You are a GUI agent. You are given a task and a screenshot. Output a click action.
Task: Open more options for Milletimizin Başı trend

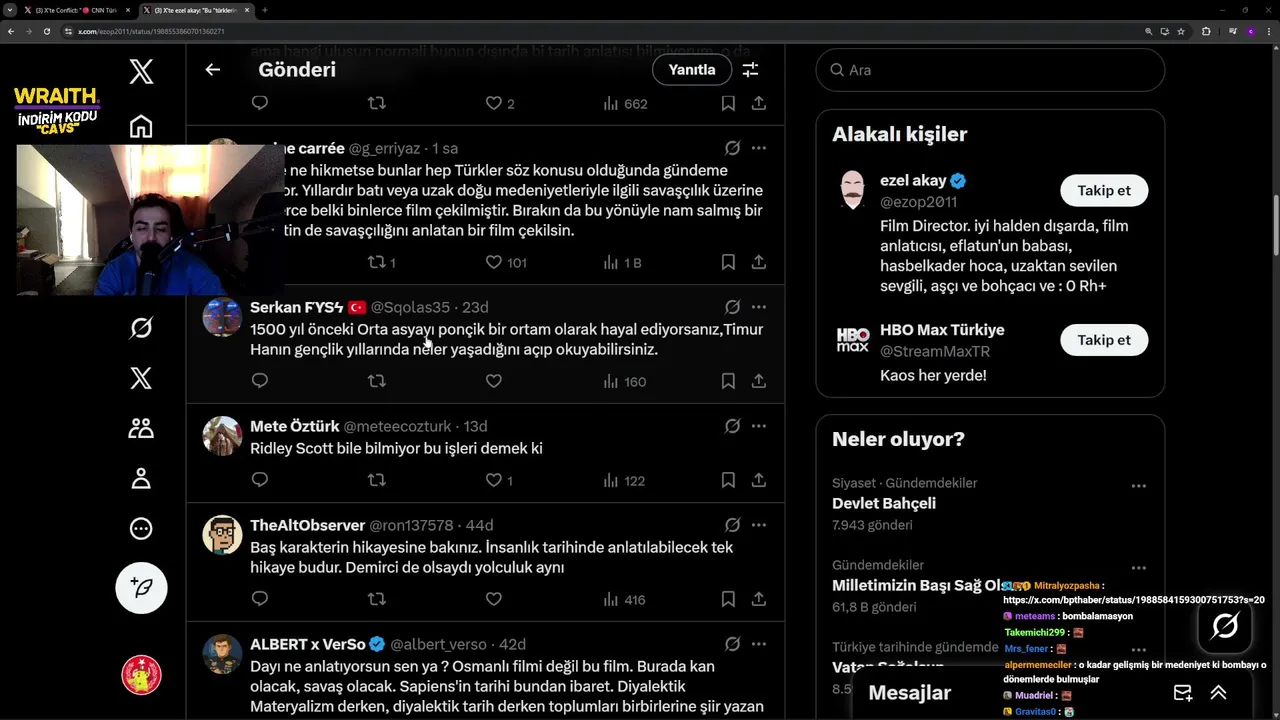coord(1138,568)
